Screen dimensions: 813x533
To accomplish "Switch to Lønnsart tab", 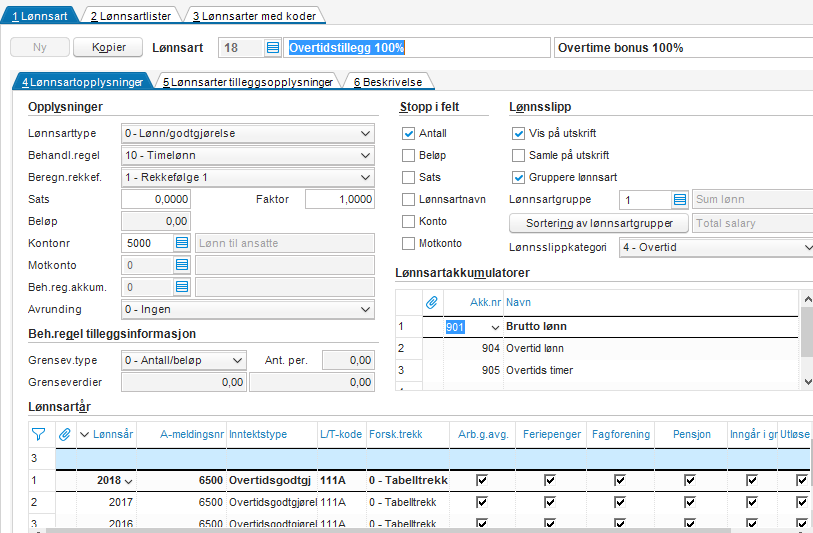I will pos(40,16).
